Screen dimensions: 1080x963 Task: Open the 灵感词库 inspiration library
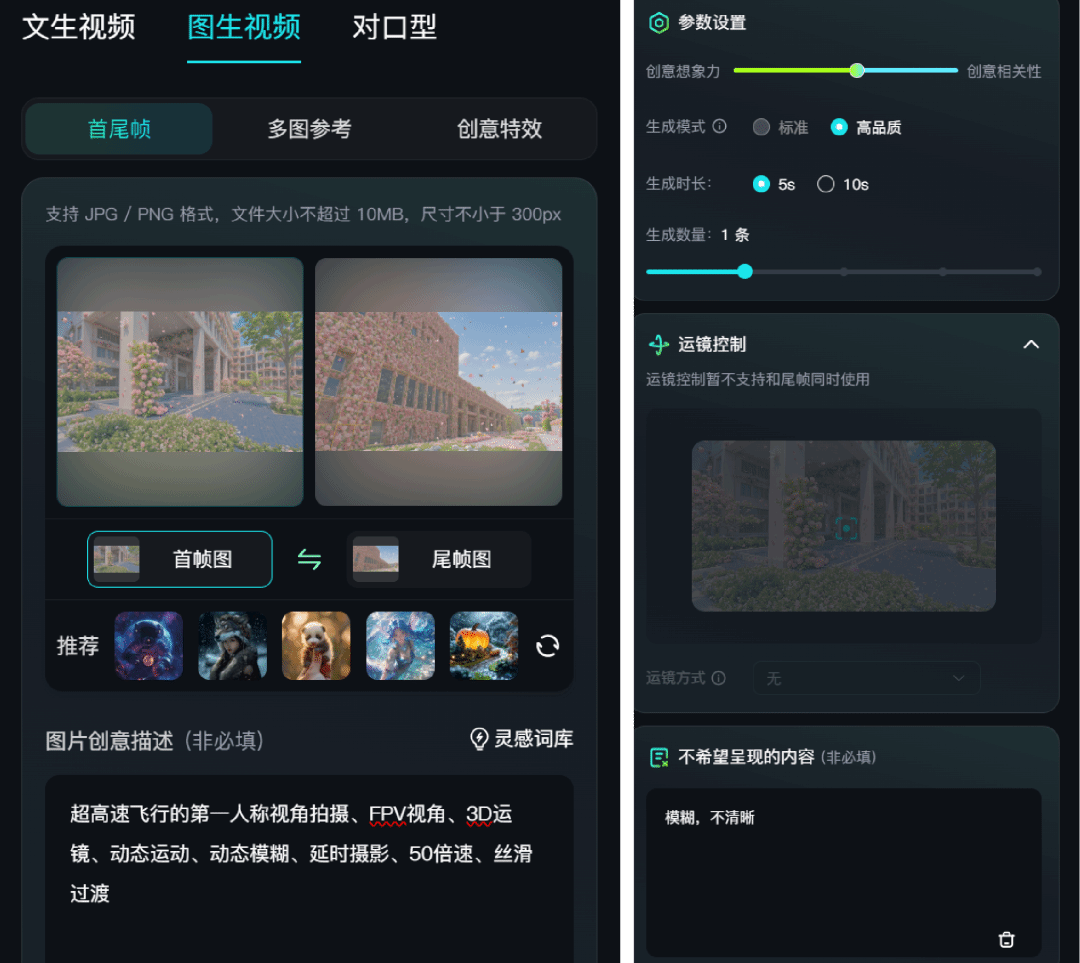tap(521, 739)
